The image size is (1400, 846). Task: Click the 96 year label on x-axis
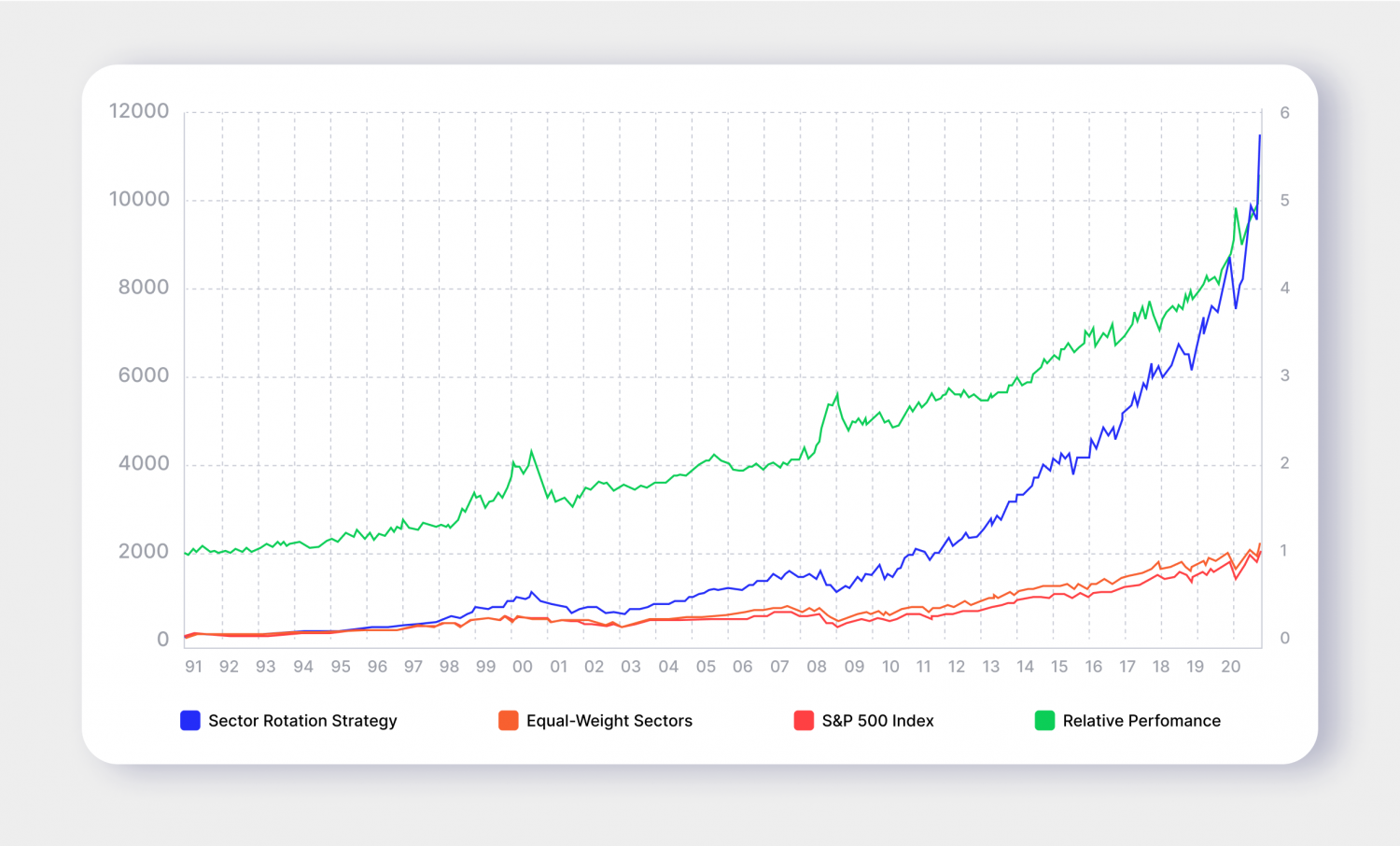click(x=377, y=667)
